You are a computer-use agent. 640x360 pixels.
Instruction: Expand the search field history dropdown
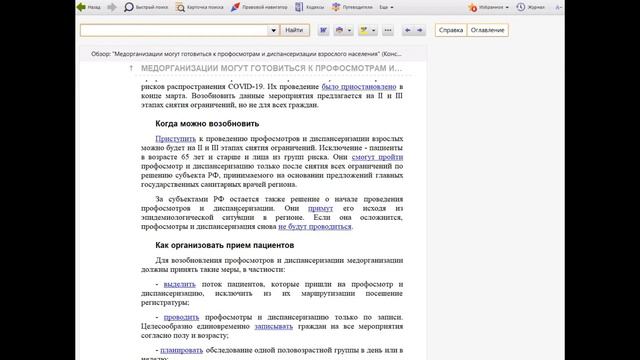point(273,30)
